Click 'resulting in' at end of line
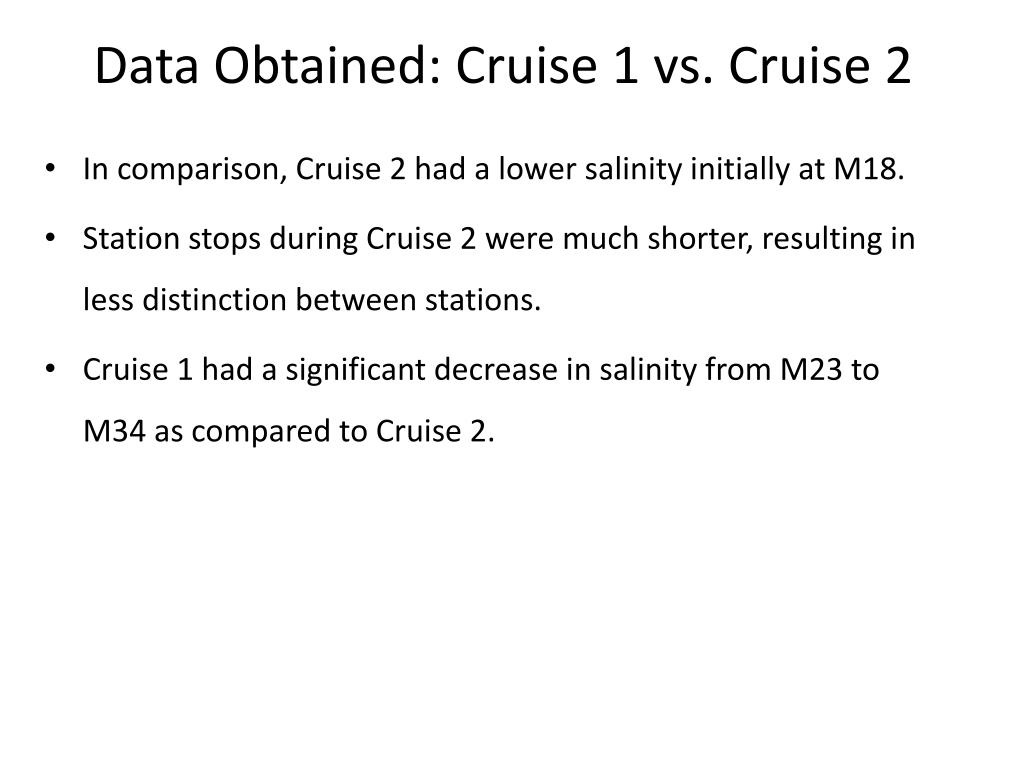 (838, 240)
